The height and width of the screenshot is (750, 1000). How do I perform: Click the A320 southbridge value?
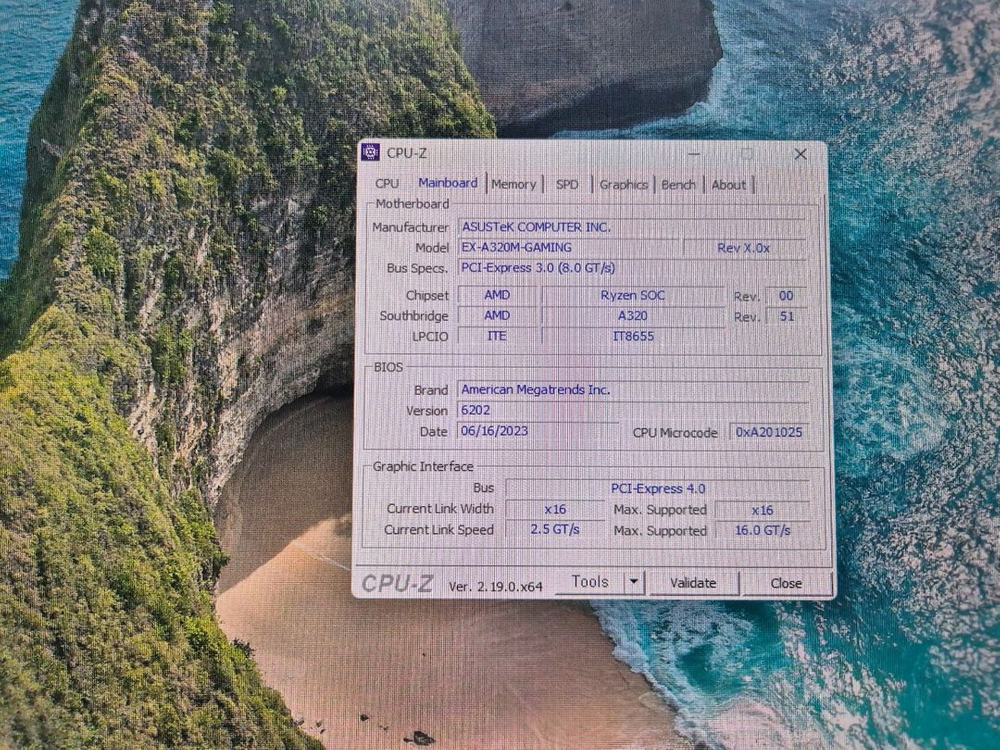coord(633,316)
